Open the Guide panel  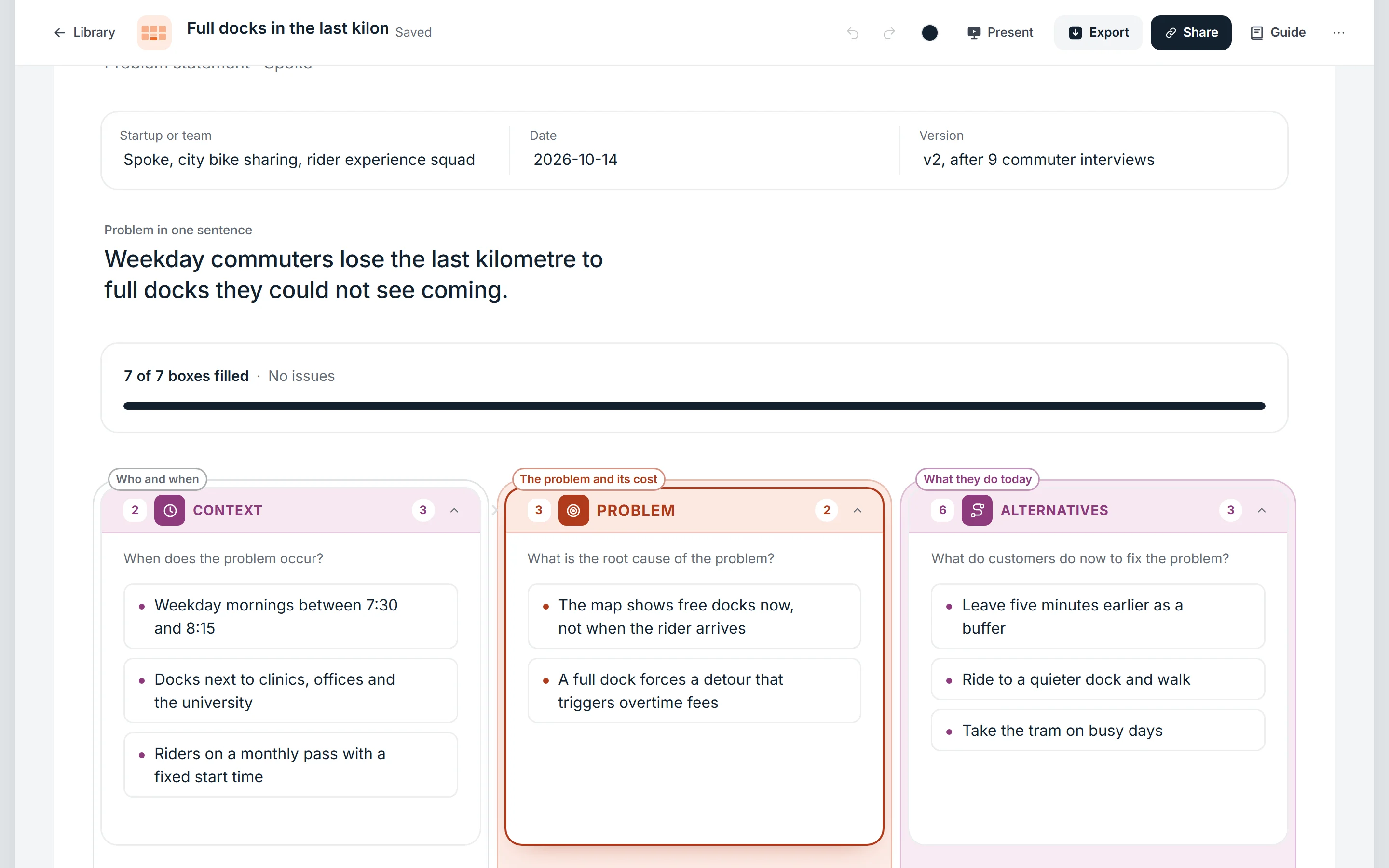(1278, 33)
